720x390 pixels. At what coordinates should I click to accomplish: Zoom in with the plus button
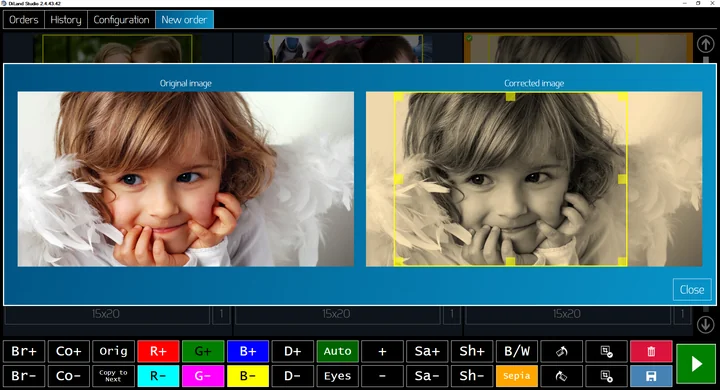coord(382,351)
